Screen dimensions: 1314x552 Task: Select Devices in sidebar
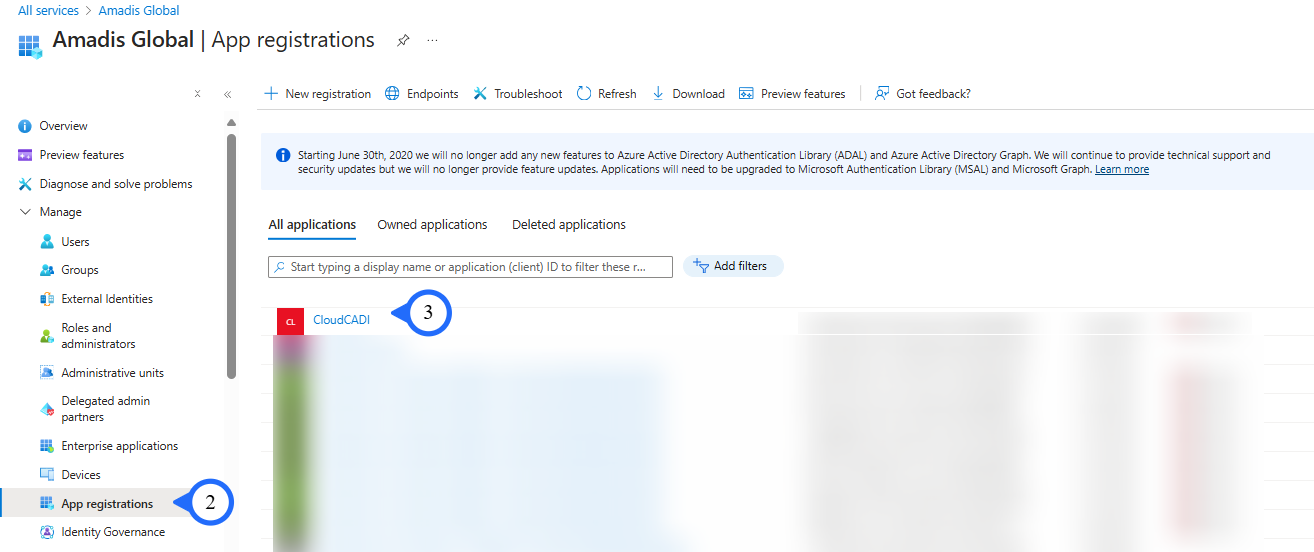pos(81,475)
